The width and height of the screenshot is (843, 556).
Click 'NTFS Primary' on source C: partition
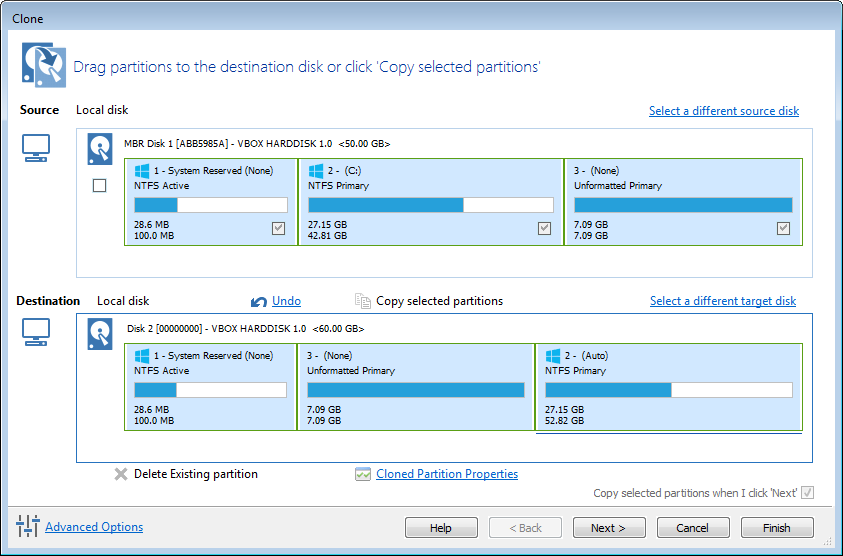click(339, 186)
